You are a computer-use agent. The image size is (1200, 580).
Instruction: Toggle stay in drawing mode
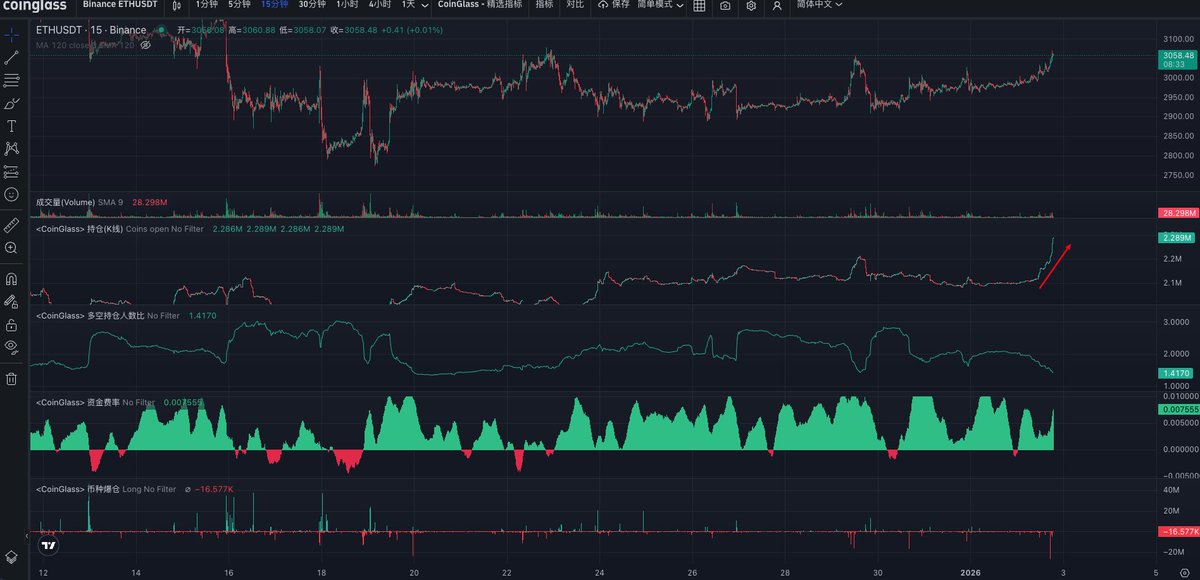click(x=11, y=301)
